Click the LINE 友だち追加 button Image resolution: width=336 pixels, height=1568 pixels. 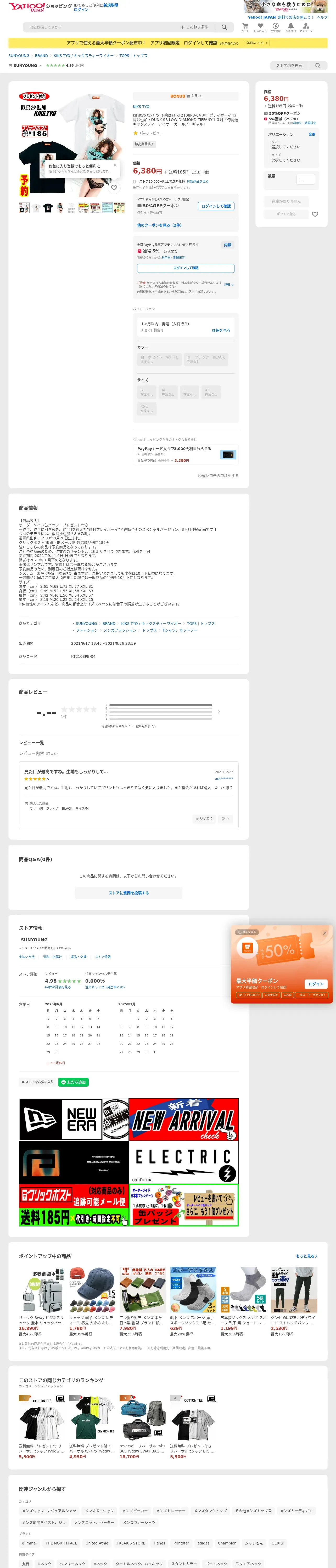[x=73, y=1082]
